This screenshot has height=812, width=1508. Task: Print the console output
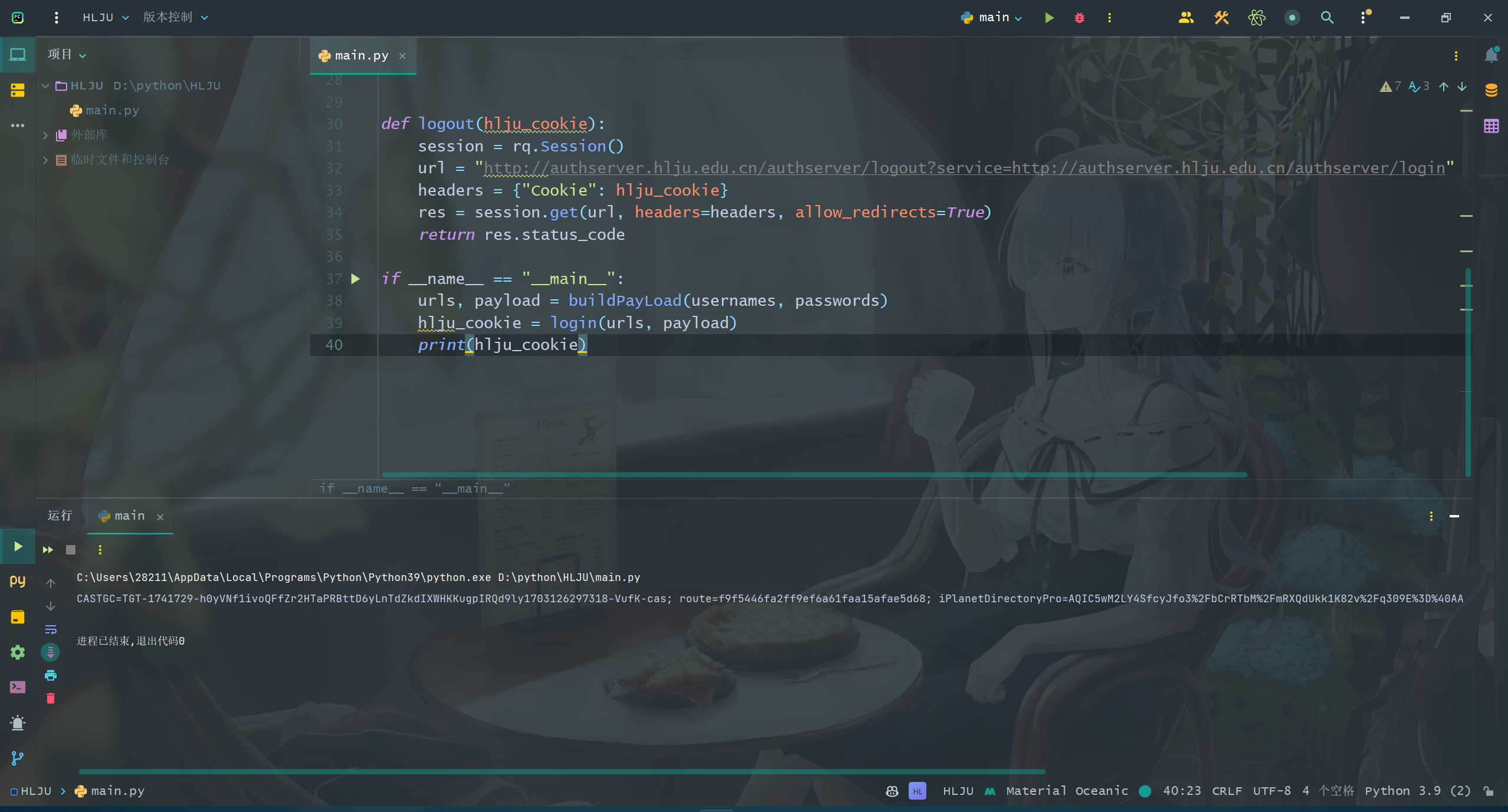click(51, 675)
